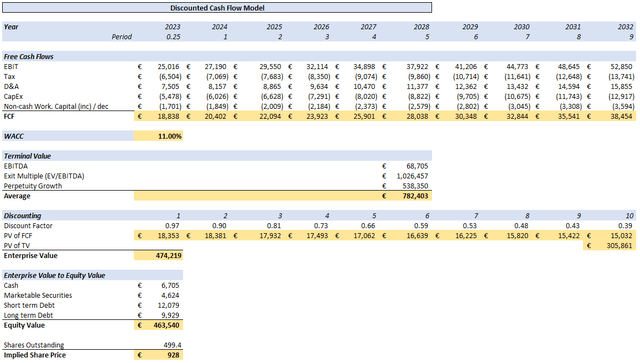Select the 2026 EBIT value 32,114
This screenshot has height=363, width=640.
tap(317, 67)
